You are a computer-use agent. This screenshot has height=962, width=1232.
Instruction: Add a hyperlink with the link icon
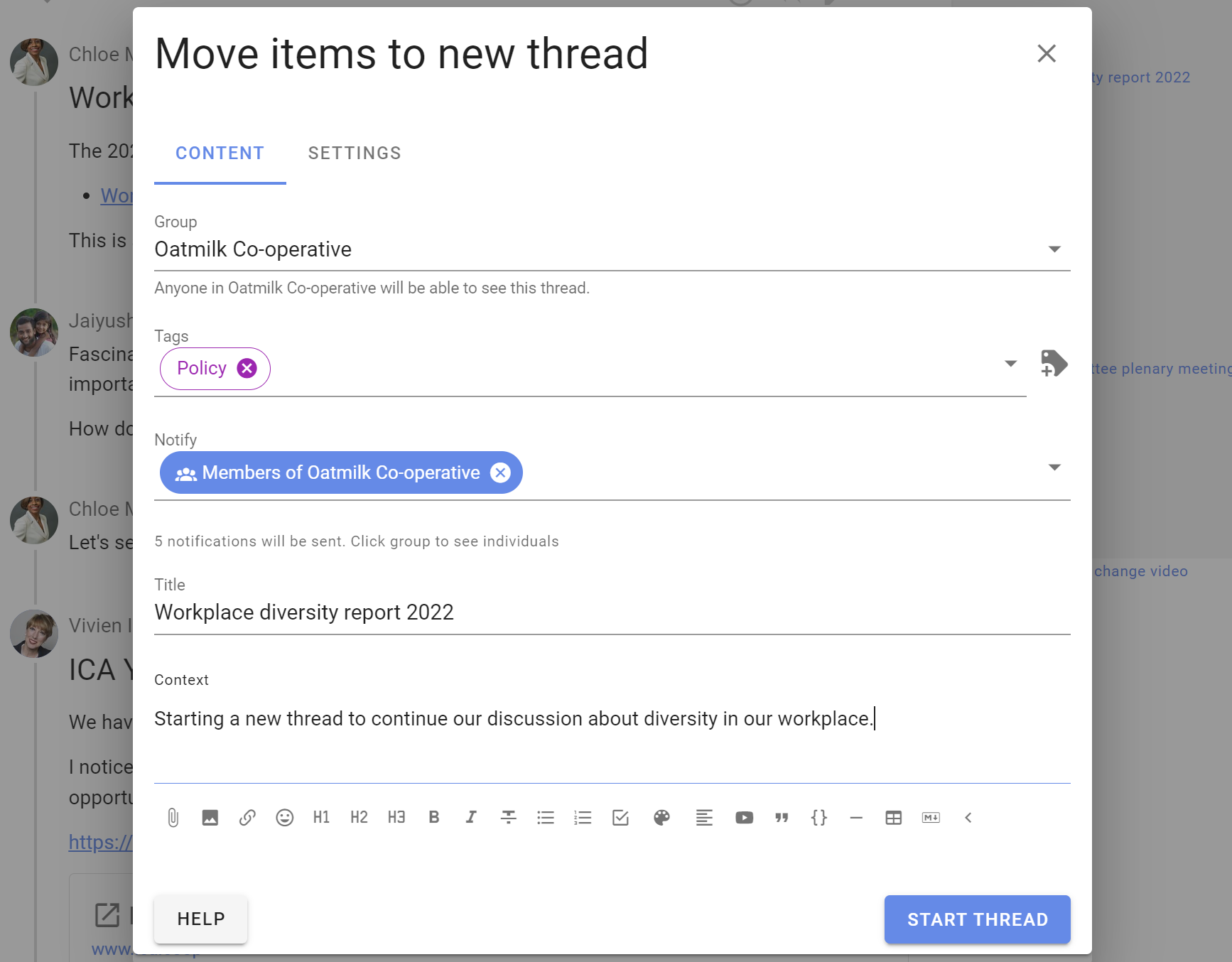[x=247, y=818]
